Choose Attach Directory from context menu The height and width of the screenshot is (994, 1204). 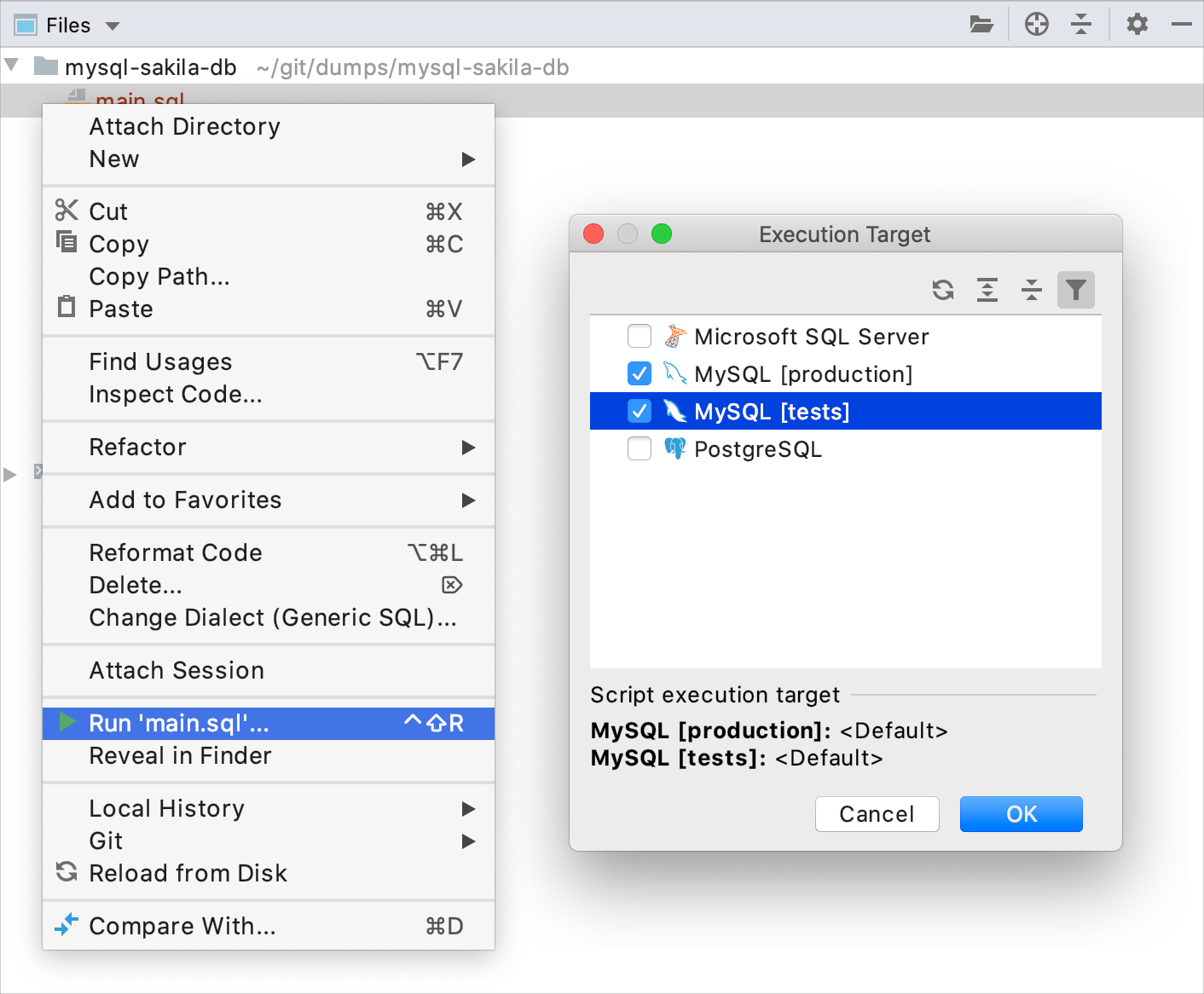pos(269,126)
